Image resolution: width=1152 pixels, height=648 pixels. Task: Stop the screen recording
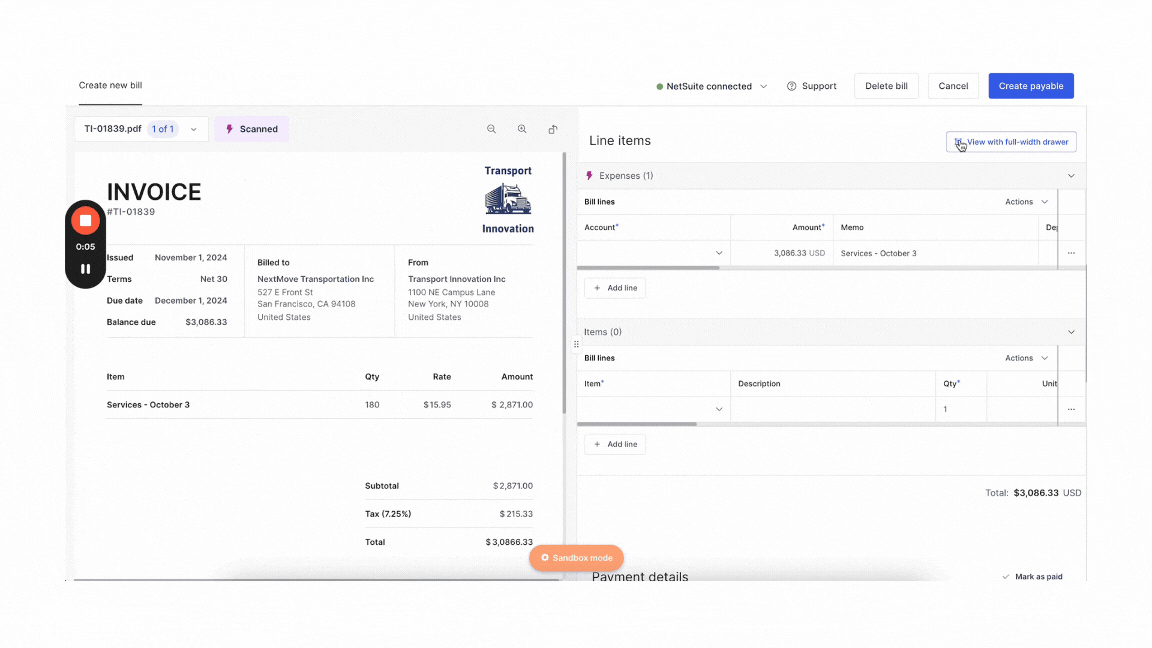click(x=85, y=220)
